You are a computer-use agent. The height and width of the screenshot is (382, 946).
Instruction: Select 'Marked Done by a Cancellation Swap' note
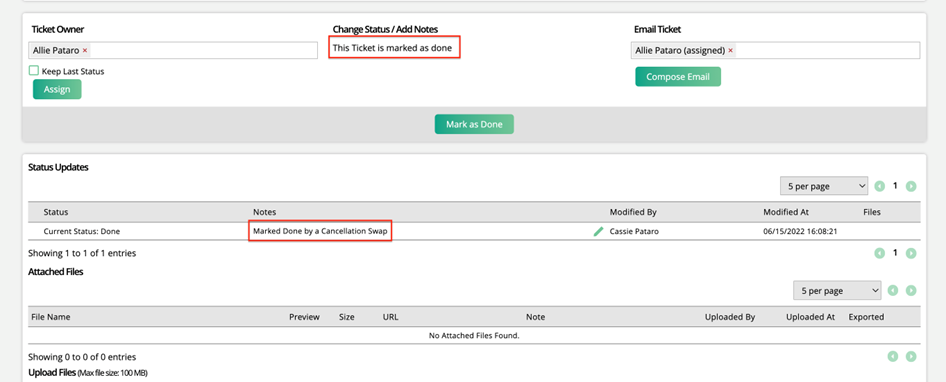click(320, 231)
